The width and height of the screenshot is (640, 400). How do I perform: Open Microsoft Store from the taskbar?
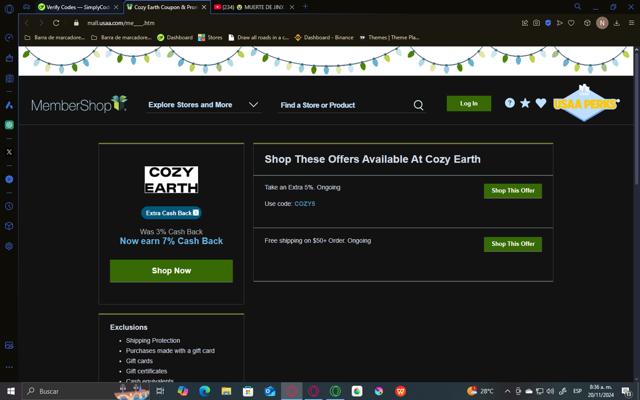click(248, 391)
